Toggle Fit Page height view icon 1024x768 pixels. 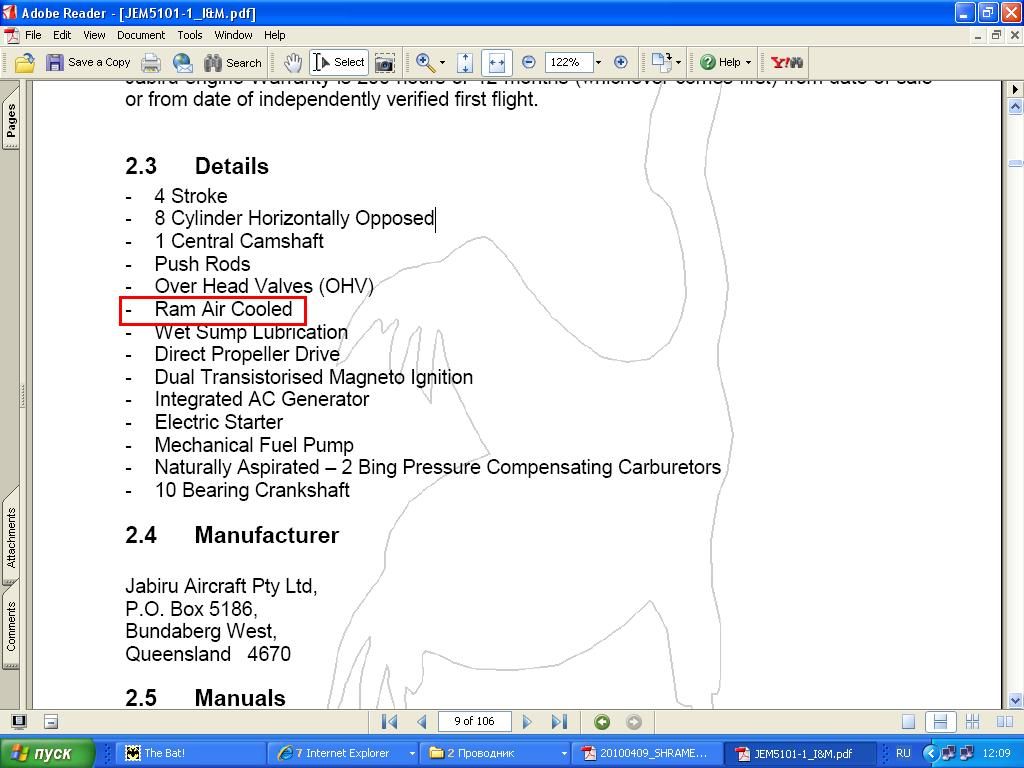tap(465, 63)
